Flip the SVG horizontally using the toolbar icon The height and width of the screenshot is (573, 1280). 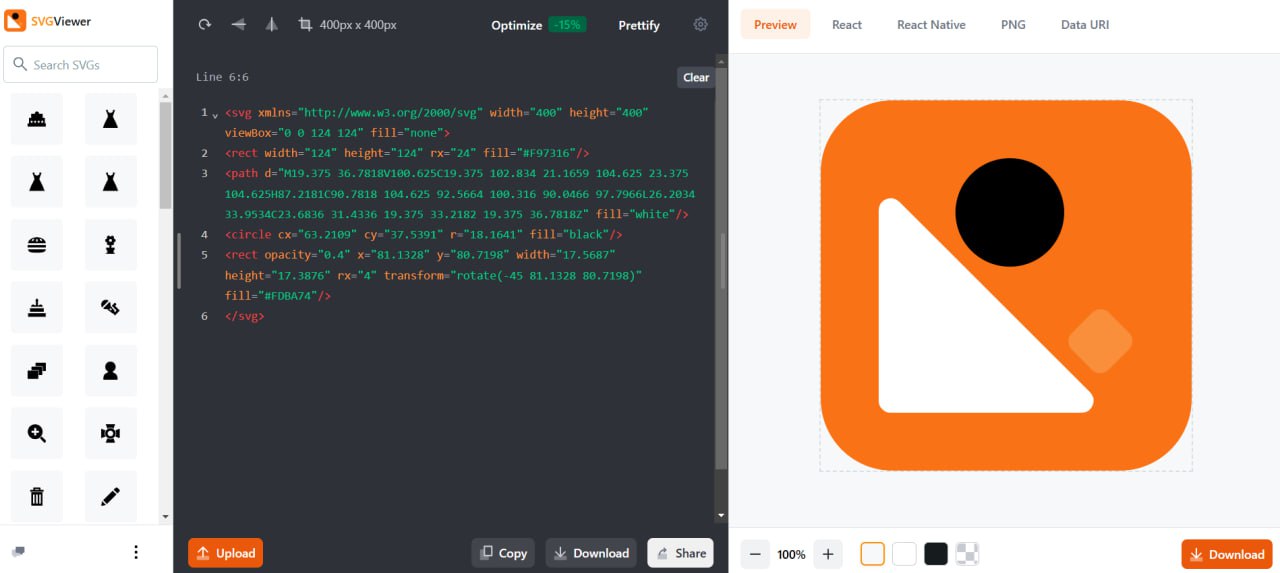[x=271, y=25]
